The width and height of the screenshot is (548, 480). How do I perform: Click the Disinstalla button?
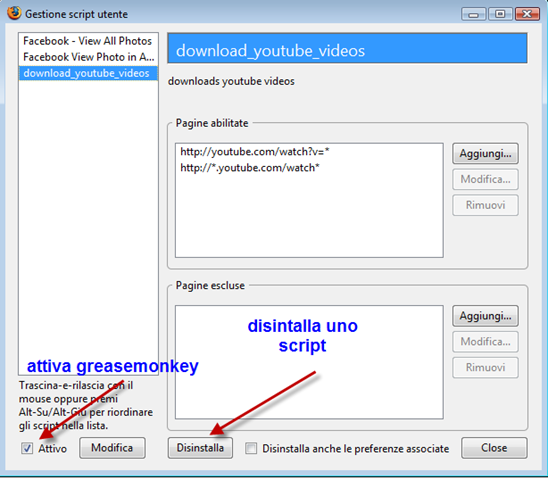point(200,448)
